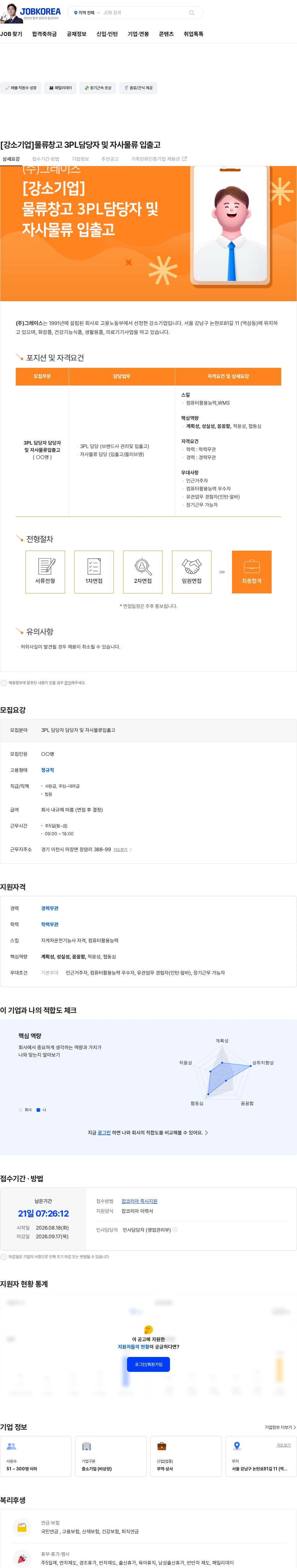Click the 1차면접 checklist icon
Image resolution: width=297 pixels, height=1568 pixels.
click(x=94, y=566)
